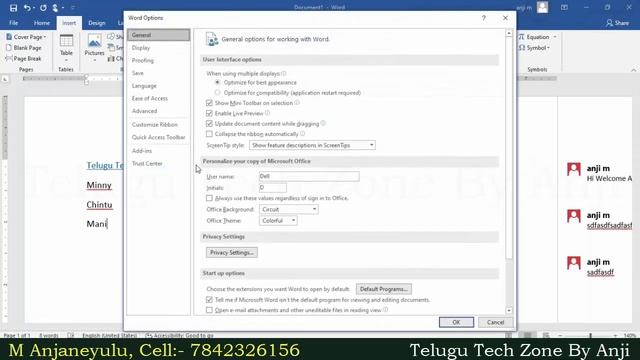Image resolution: width=640 pixels, height=360 pixels.
Task: Switch to the Home tab
Action: (x=42, y=23)
